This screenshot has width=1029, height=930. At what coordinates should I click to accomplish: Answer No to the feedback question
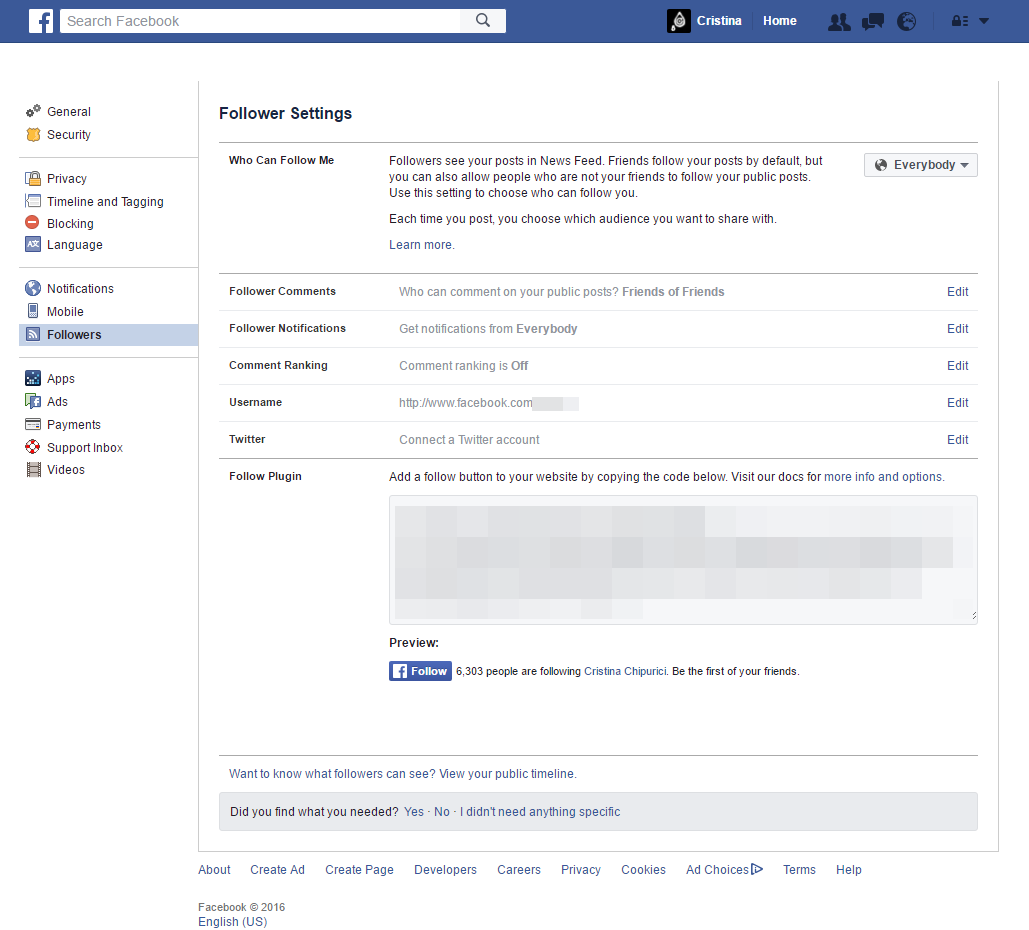(442, 812)
